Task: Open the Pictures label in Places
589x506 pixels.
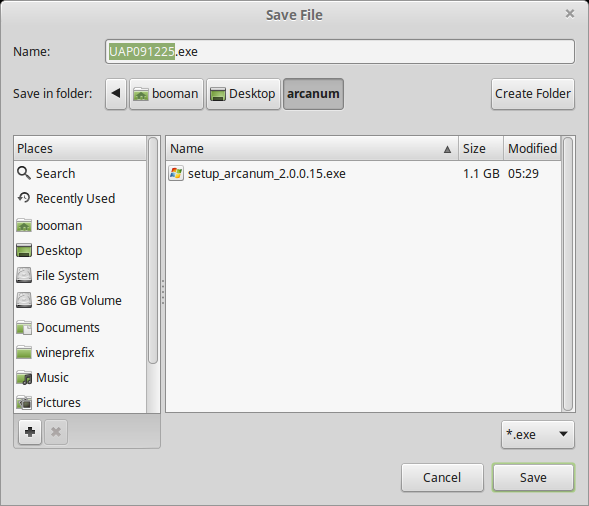Action: (58, 403)
